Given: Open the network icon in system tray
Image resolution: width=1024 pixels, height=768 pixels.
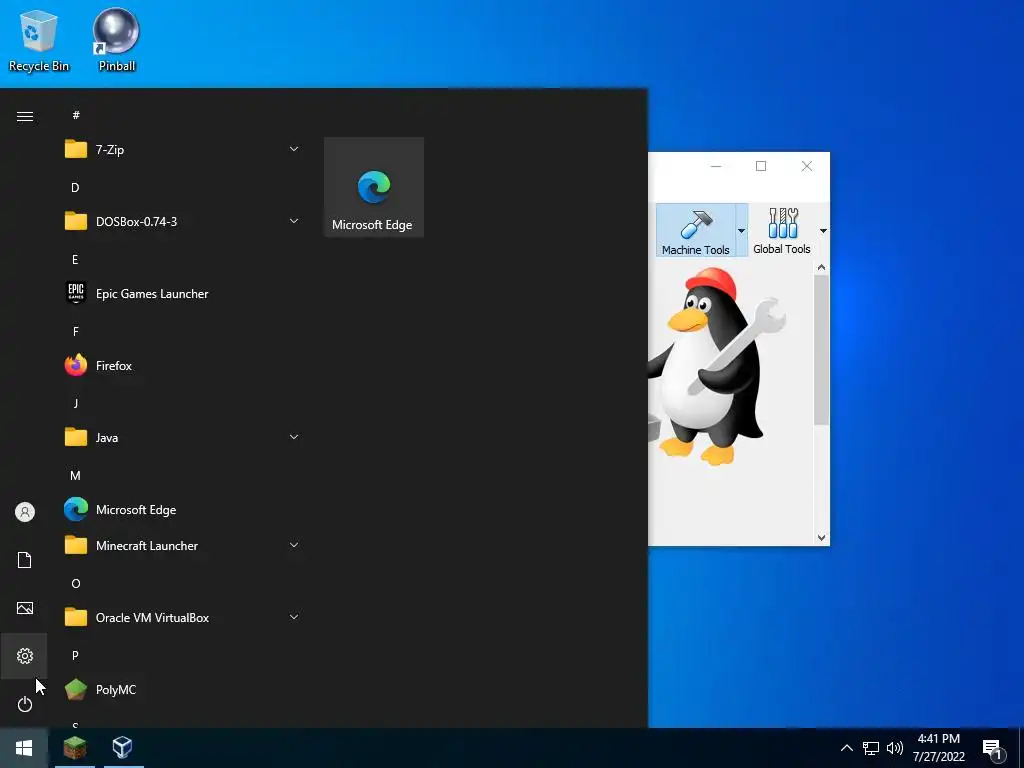Looking at the screenshot, I should point(871,748).
